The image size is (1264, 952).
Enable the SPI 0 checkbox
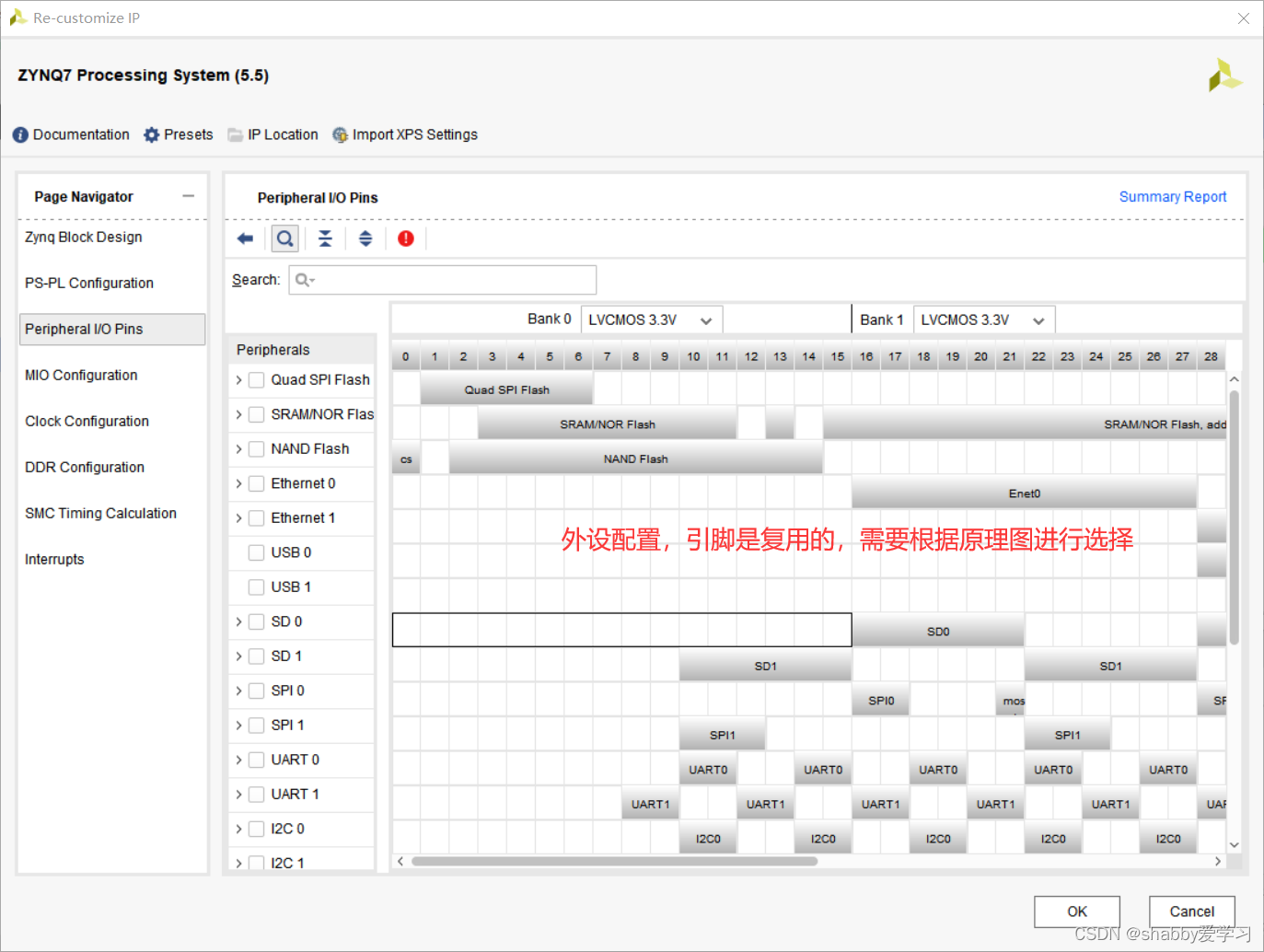(257, 691)
